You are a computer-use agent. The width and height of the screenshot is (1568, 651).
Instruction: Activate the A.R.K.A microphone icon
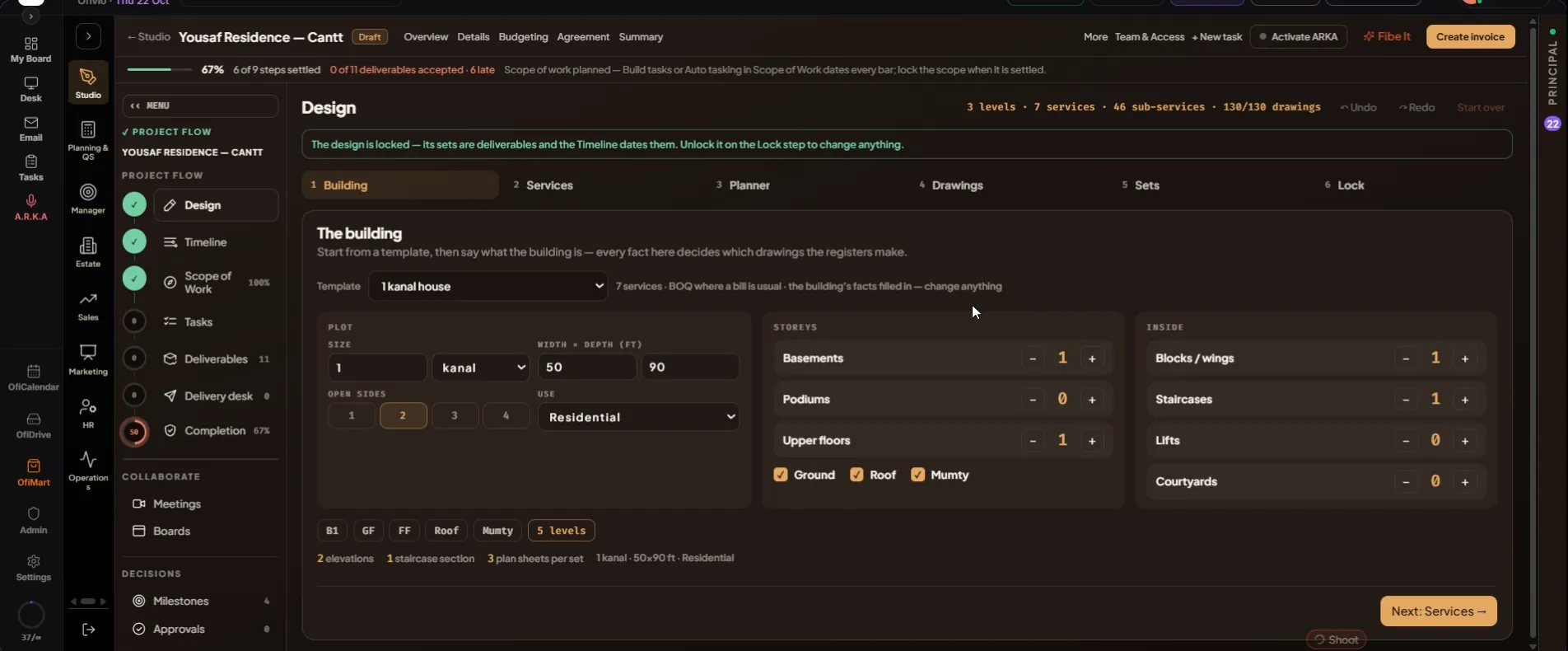(30, 208)
